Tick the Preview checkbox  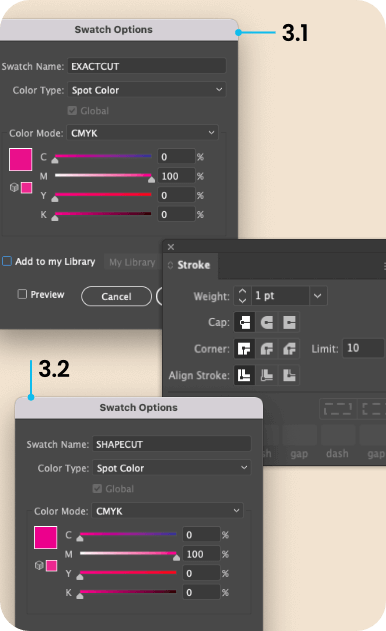point(22,294)
